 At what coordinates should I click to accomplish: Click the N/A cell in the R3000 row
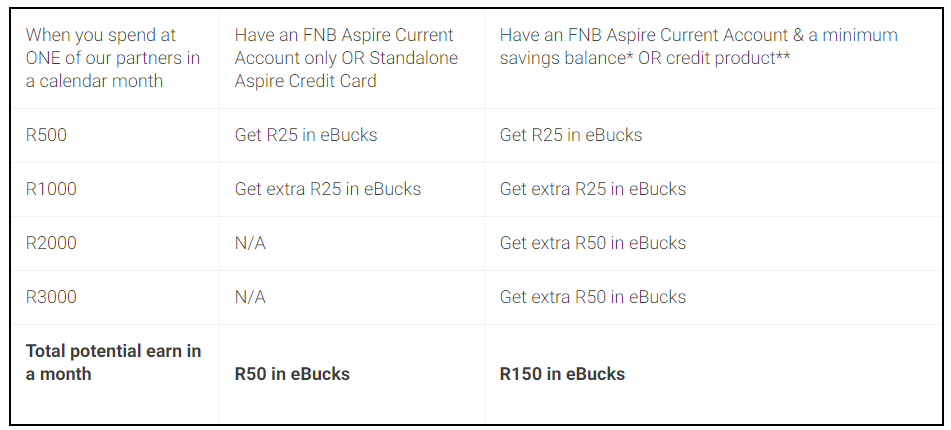tap(250, 297)
